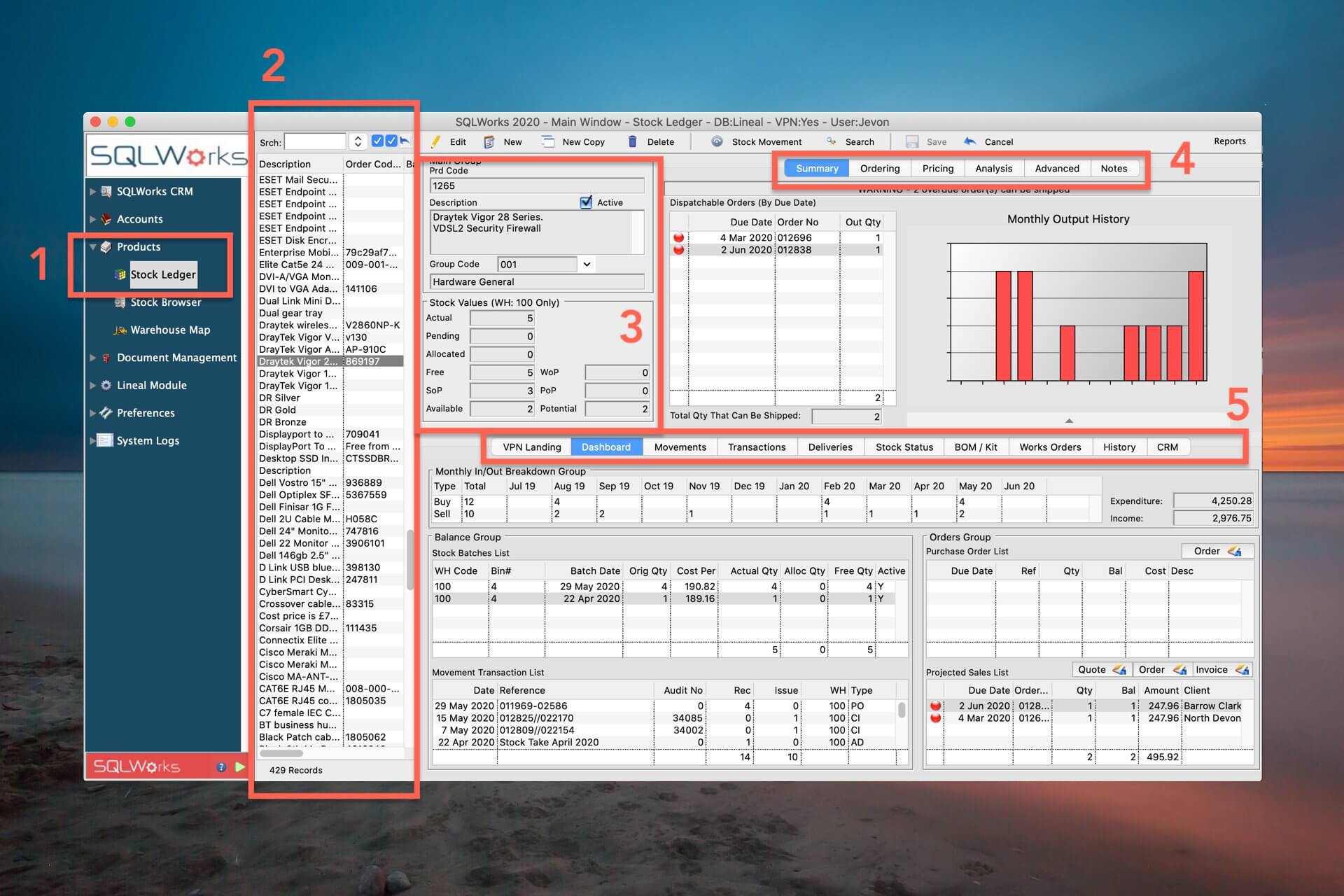Open the Transactions tab
This screenshot has height=896, width=1344.
tap(757, 447)
